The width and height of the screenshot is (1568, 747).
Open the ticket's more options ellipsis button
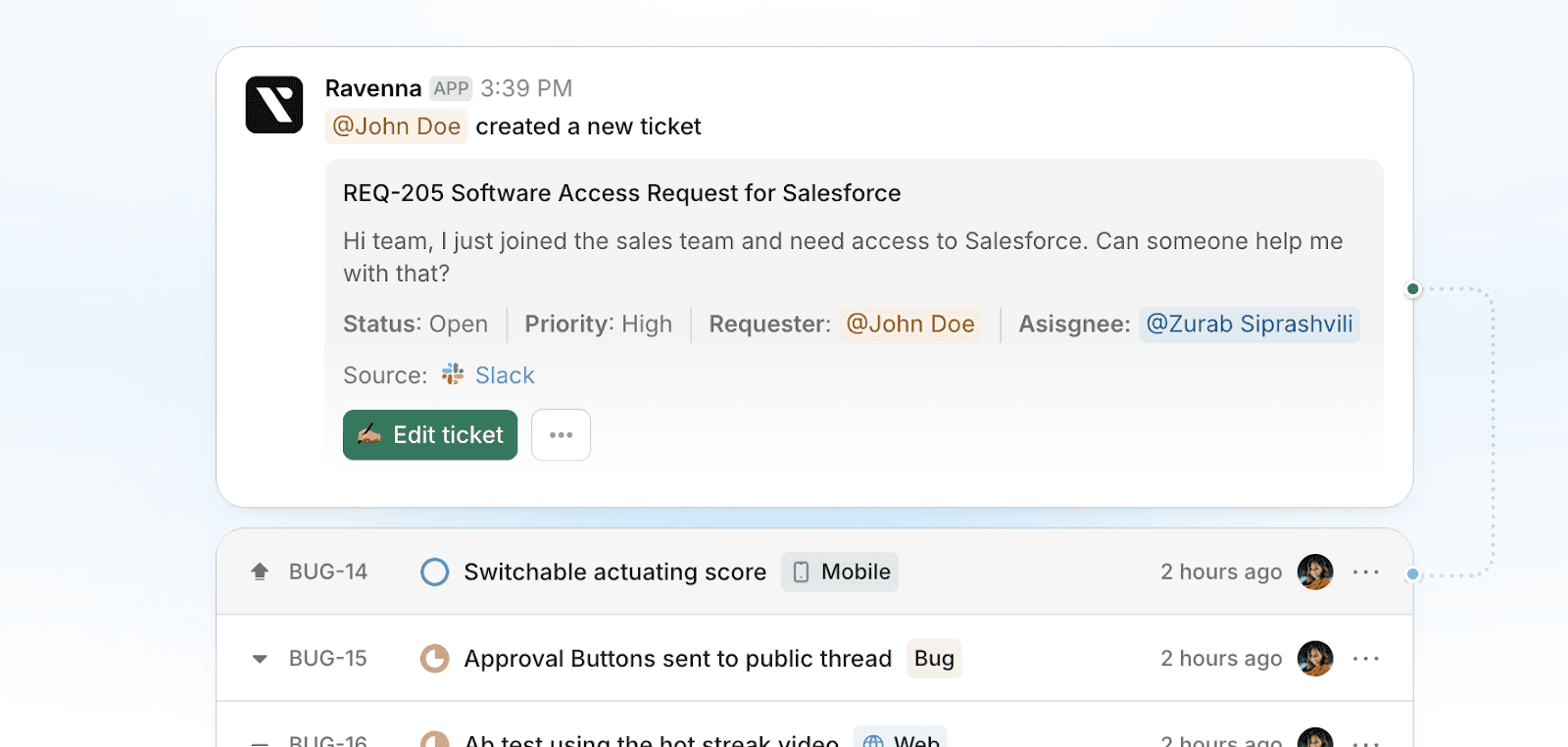pyautogui.click(x=561, y=435)
